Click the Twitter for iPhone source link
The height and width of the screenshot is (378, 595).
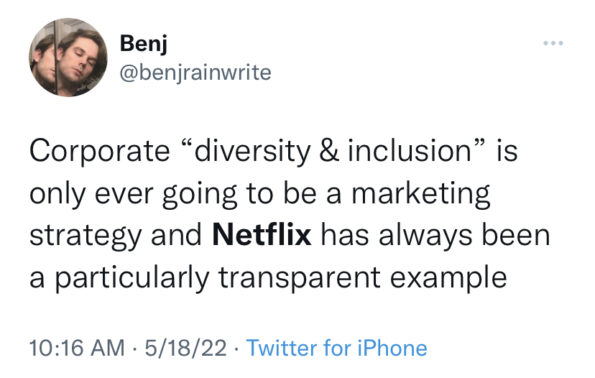tap(337, 348)
